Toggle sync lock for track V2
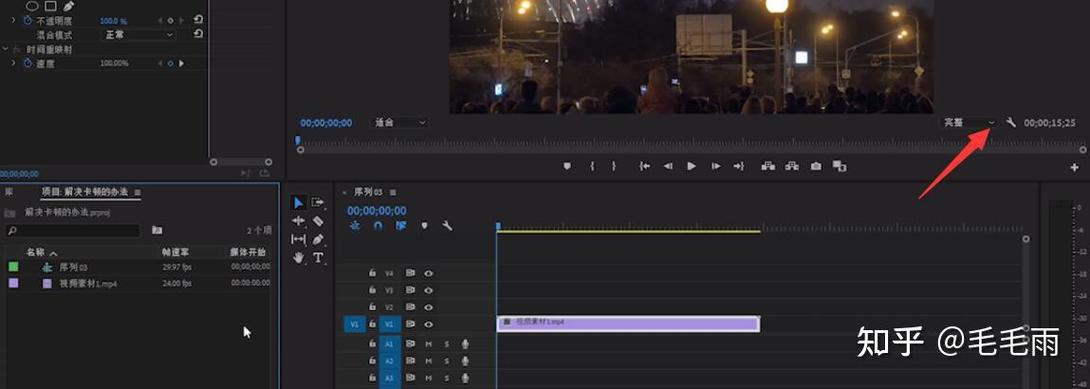 click(410, 307)
